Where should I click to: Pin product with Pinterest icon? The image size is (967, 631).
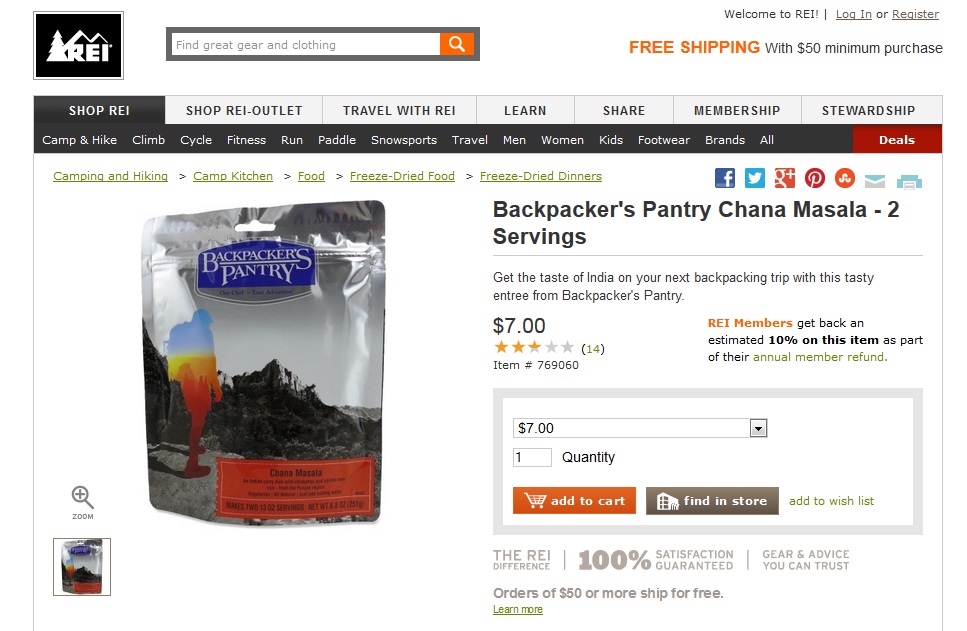click(814, 178)
